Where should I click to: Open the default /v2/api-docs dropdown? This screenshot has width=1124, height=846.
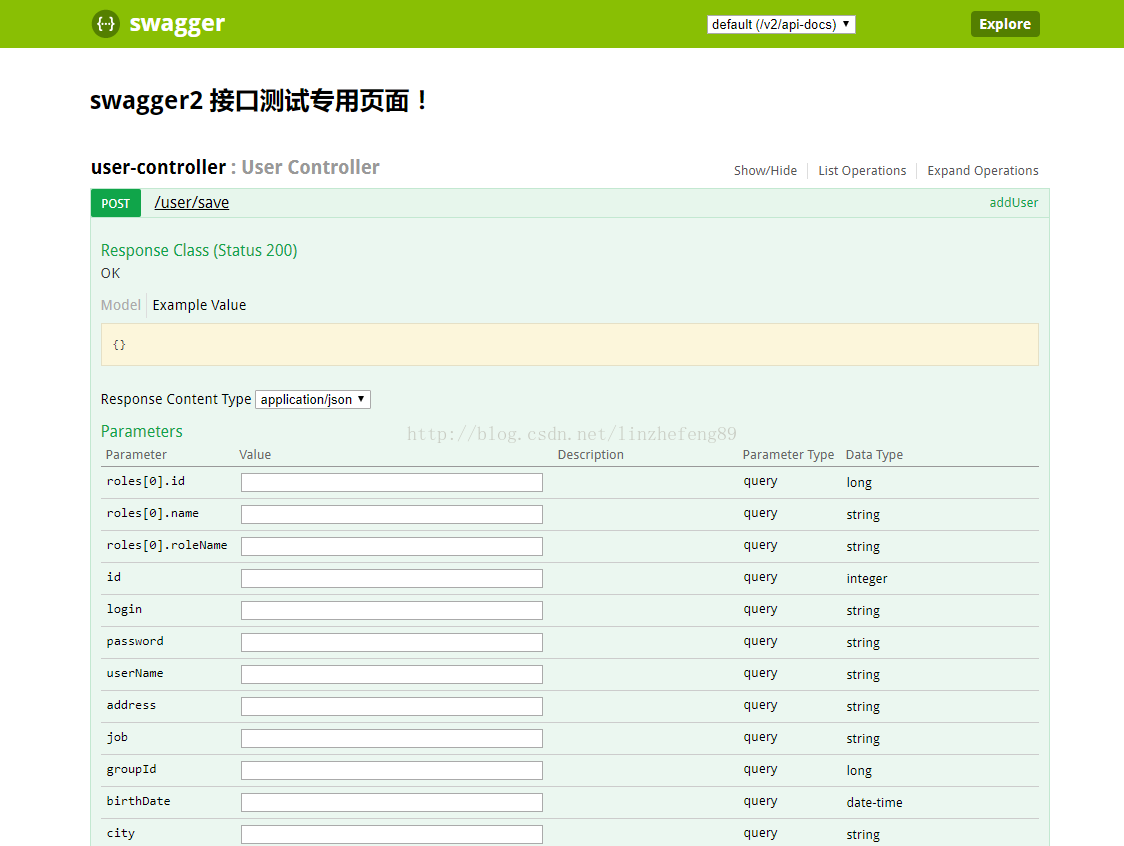[x=781, y=24]
